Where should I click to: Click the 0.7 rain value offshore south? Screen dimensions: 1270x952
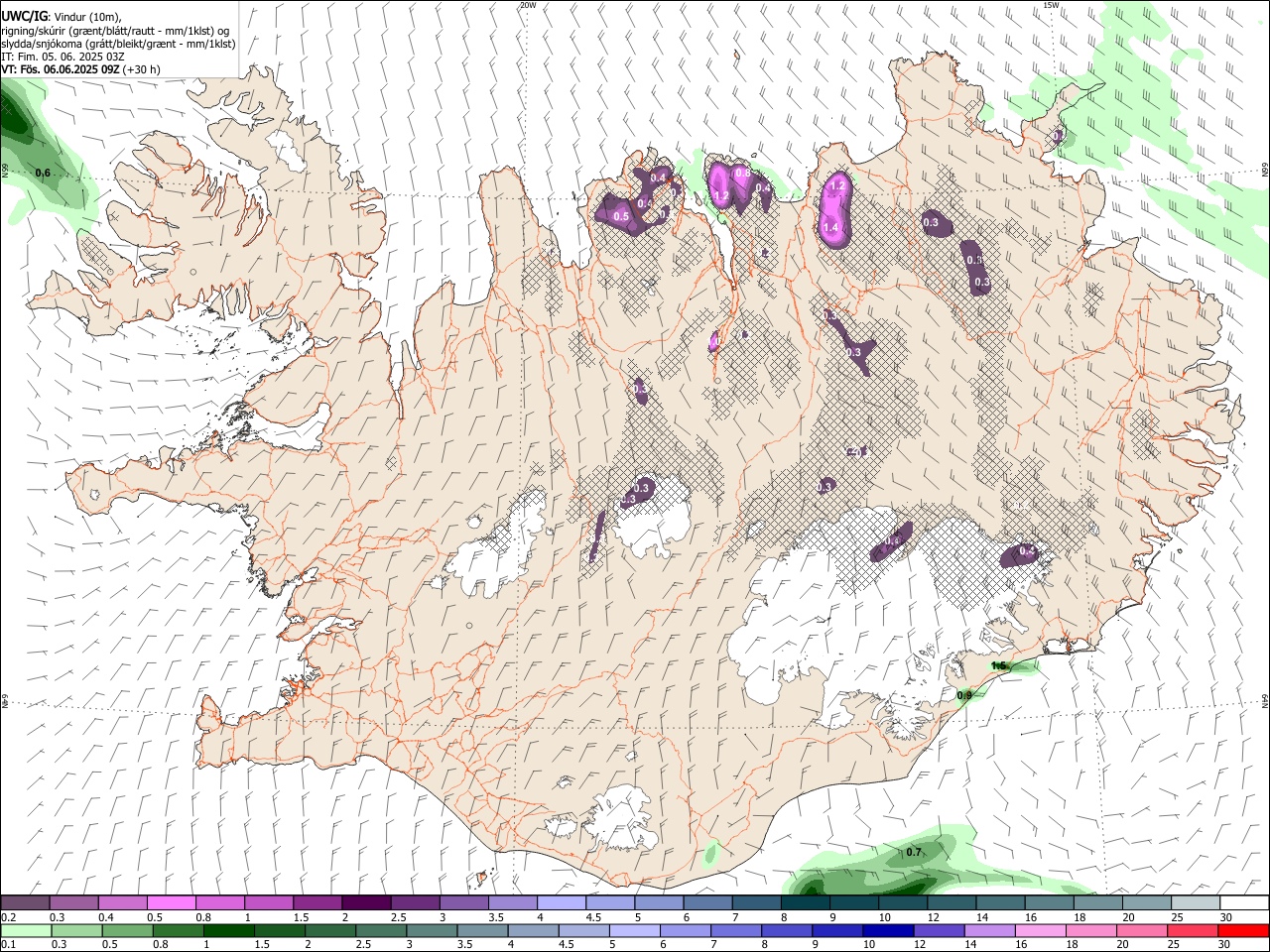[914, 852]
